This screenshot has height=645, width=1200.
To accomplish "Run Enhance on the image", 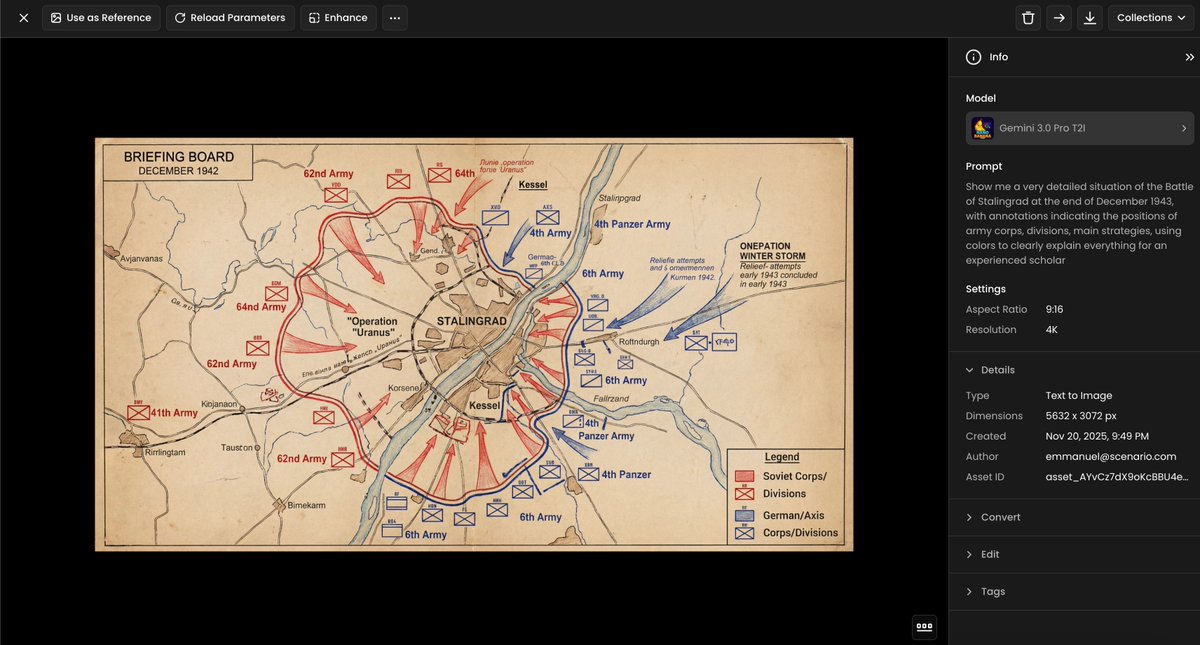I will (x=337, y=17).
